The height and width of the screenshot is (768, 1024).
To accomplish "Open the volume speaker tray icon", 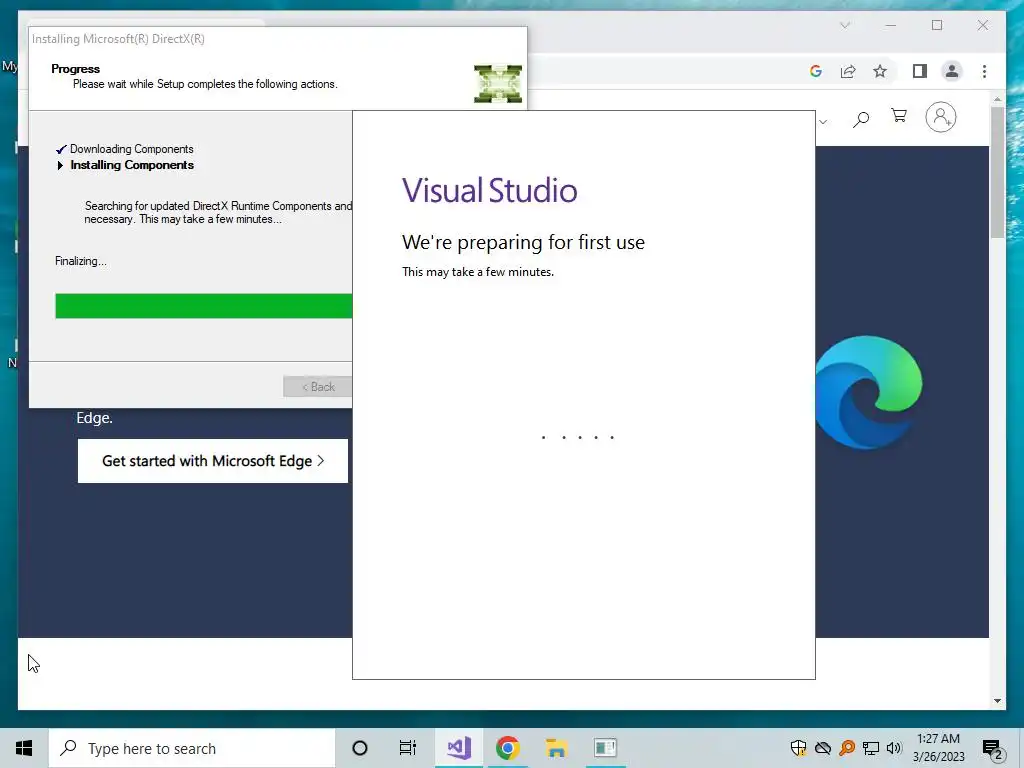I will coord(894,748).
